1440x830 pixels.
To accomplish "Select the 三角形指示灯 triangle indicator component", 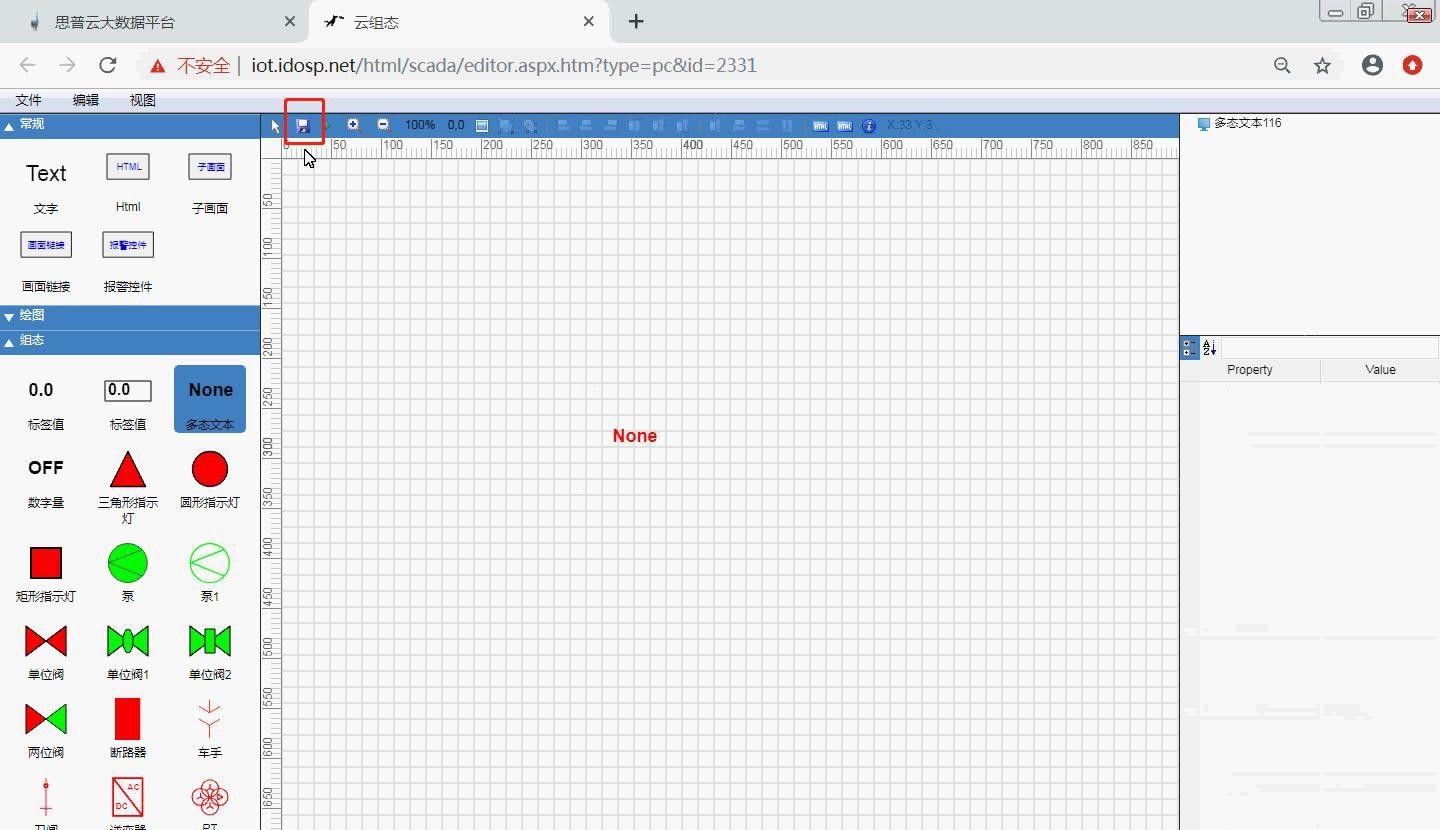I will (x=128, y=469).
